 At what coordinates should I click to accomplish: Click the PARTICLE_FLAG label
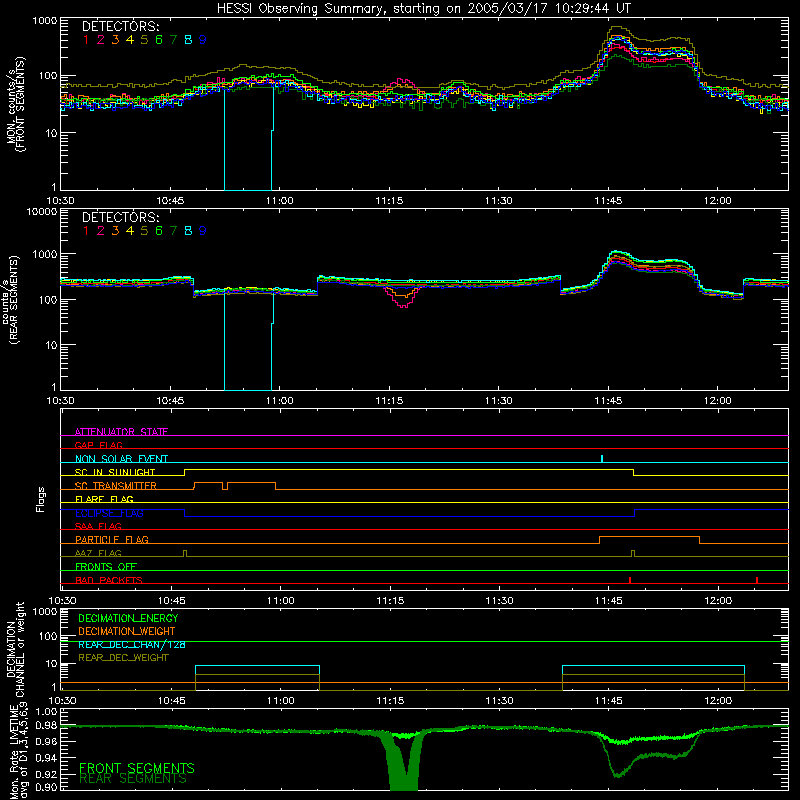(x=112, y=539)
